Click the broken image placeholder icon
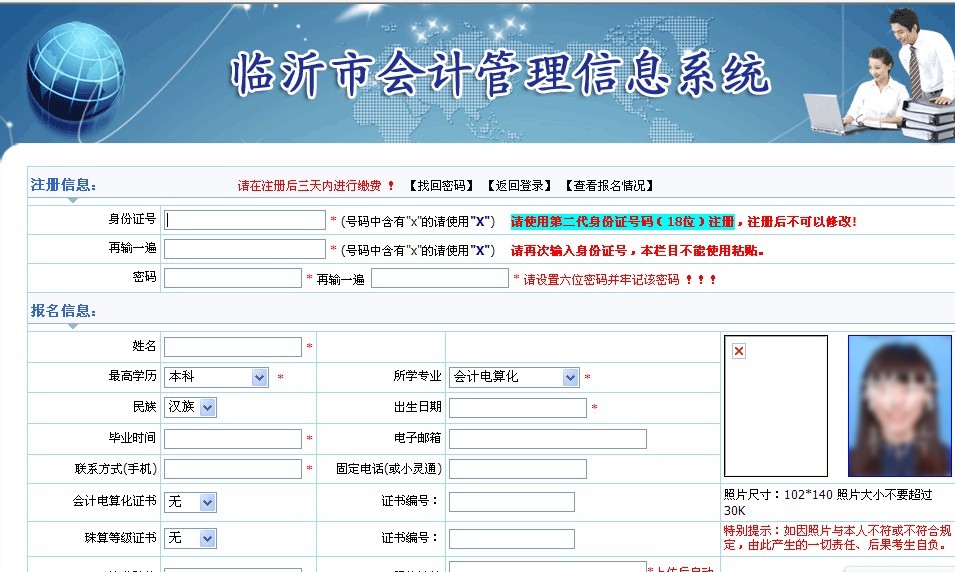The height and width of the screenshot is (572, 955). pyautogui.click(x=739, y=351)
